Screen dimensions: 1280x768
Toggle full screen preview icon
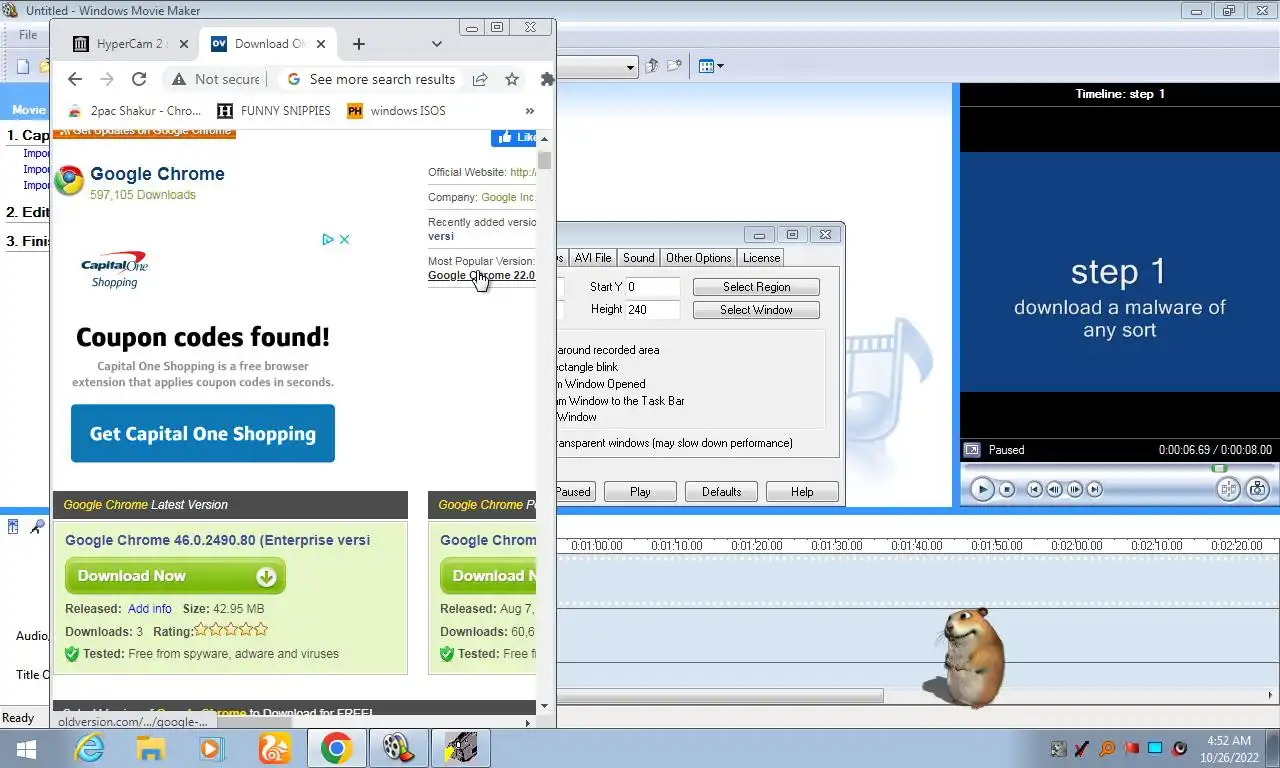[x=971, y=450]
